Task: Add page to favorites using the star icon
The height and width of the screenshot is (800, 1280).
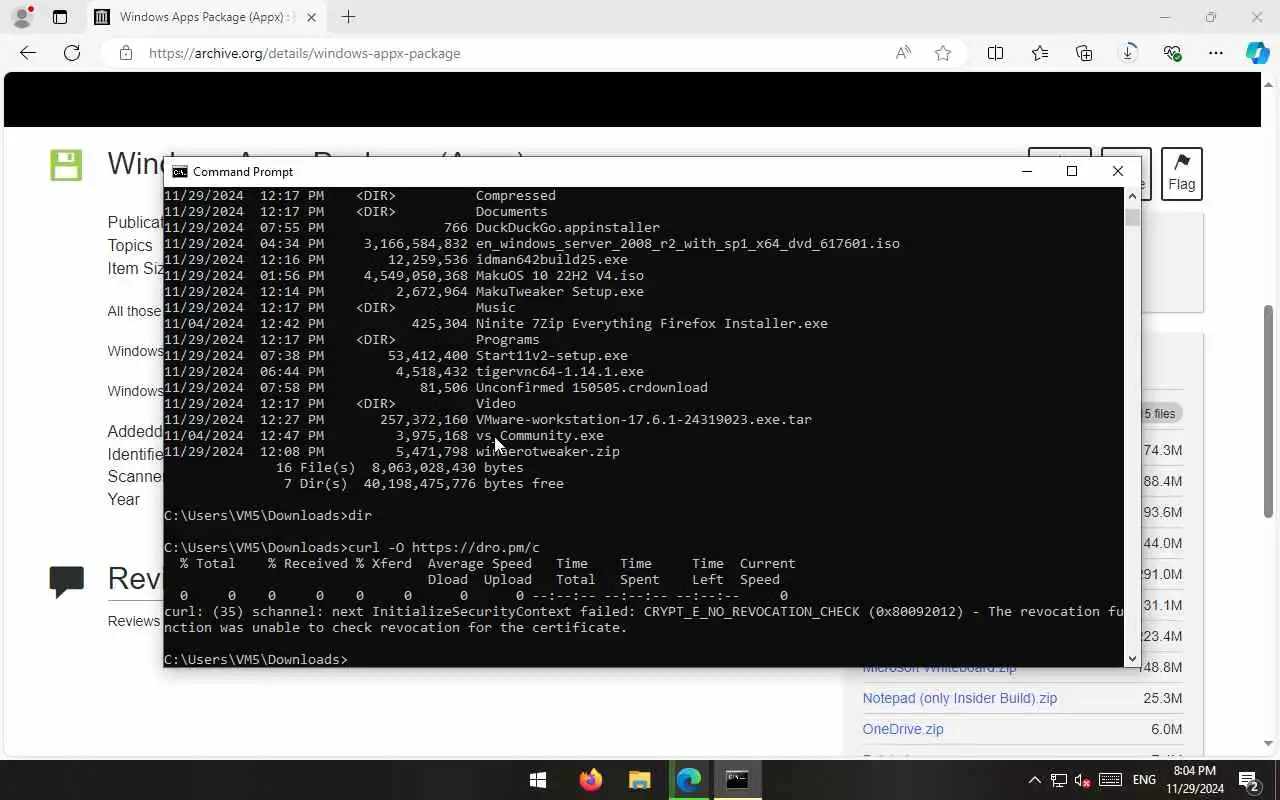Action: [x=943, y=53]
